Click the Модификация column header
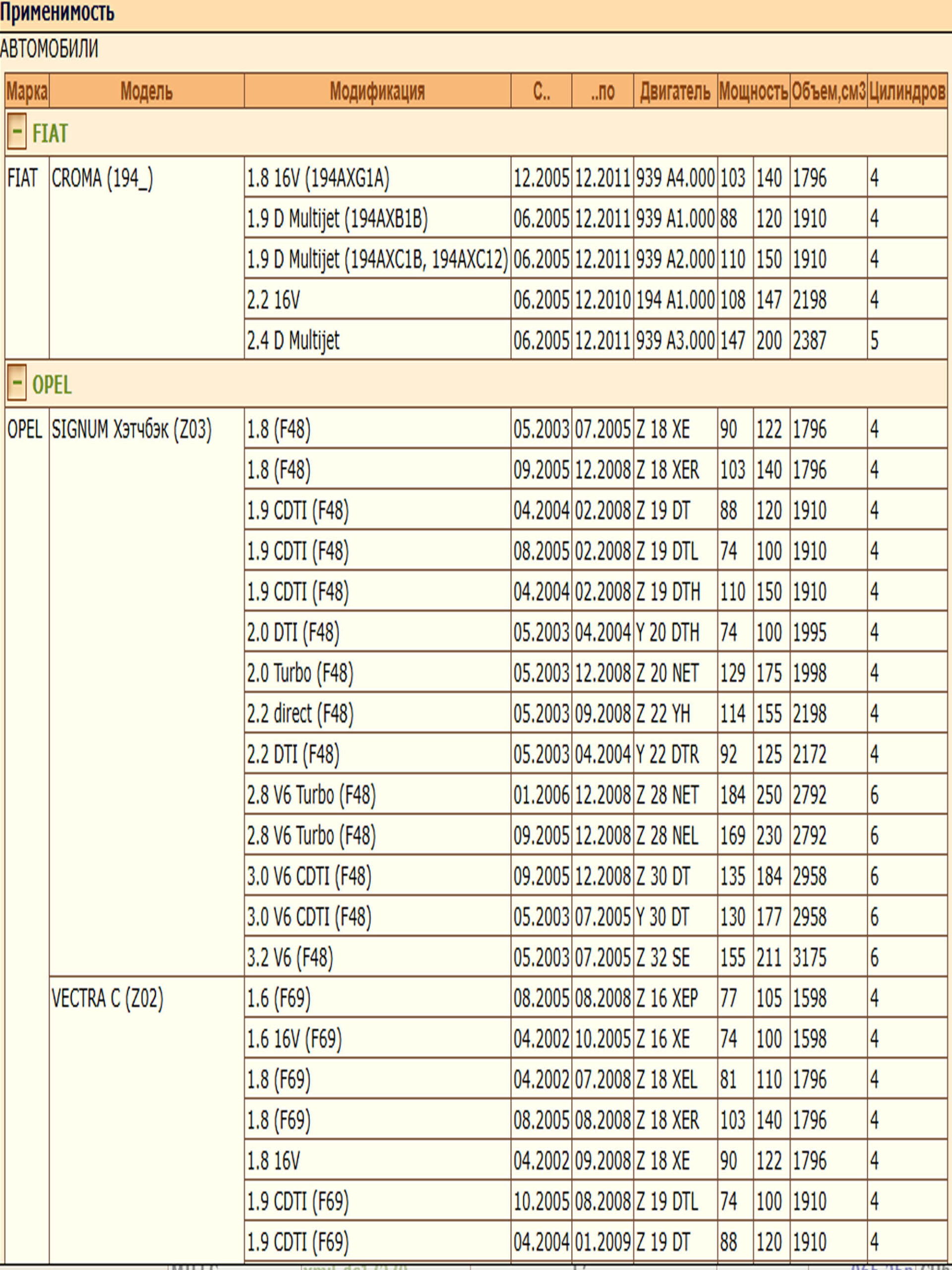952x1270 pixels. click(x=377, y=91)
